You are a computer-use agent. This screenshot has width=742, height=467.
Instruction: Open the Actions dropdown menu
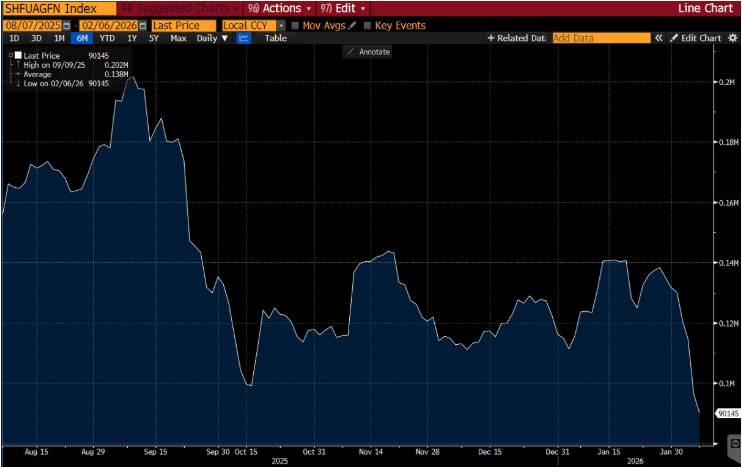click(x=280, y=9)
